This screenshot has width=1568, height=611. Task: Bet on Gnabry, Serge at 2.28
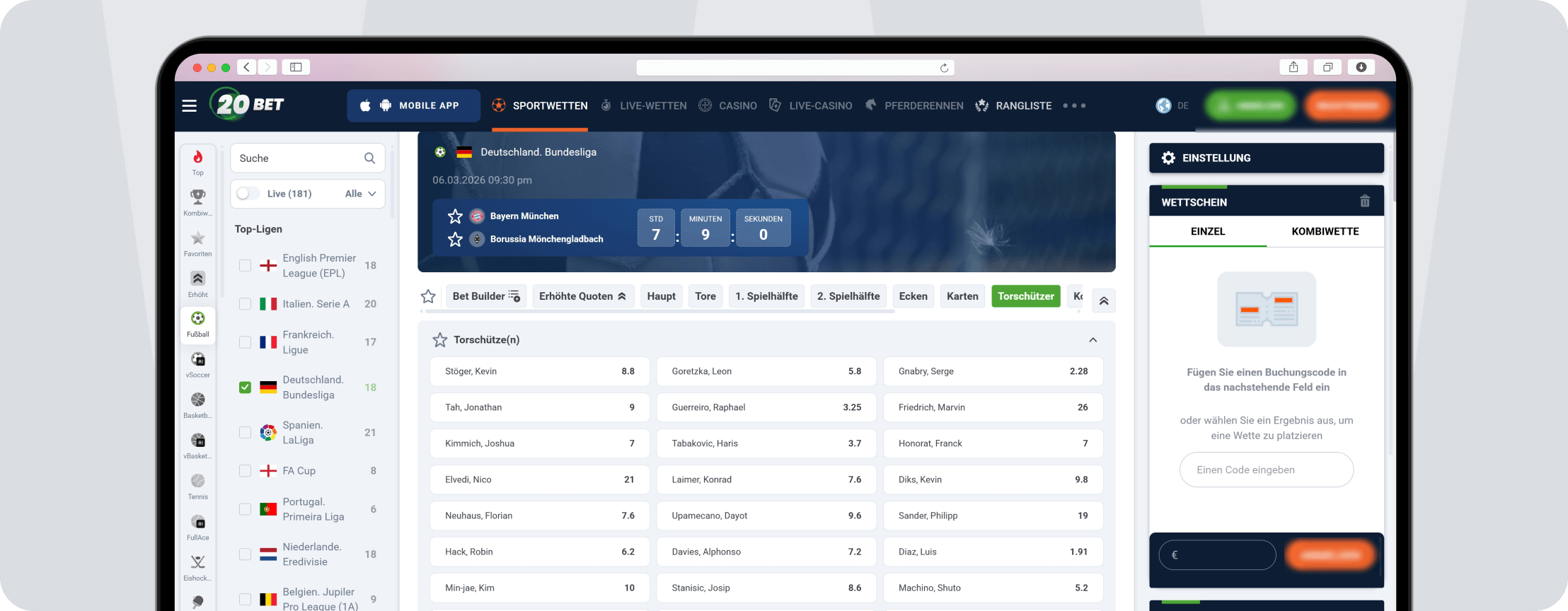coord(993,371)
